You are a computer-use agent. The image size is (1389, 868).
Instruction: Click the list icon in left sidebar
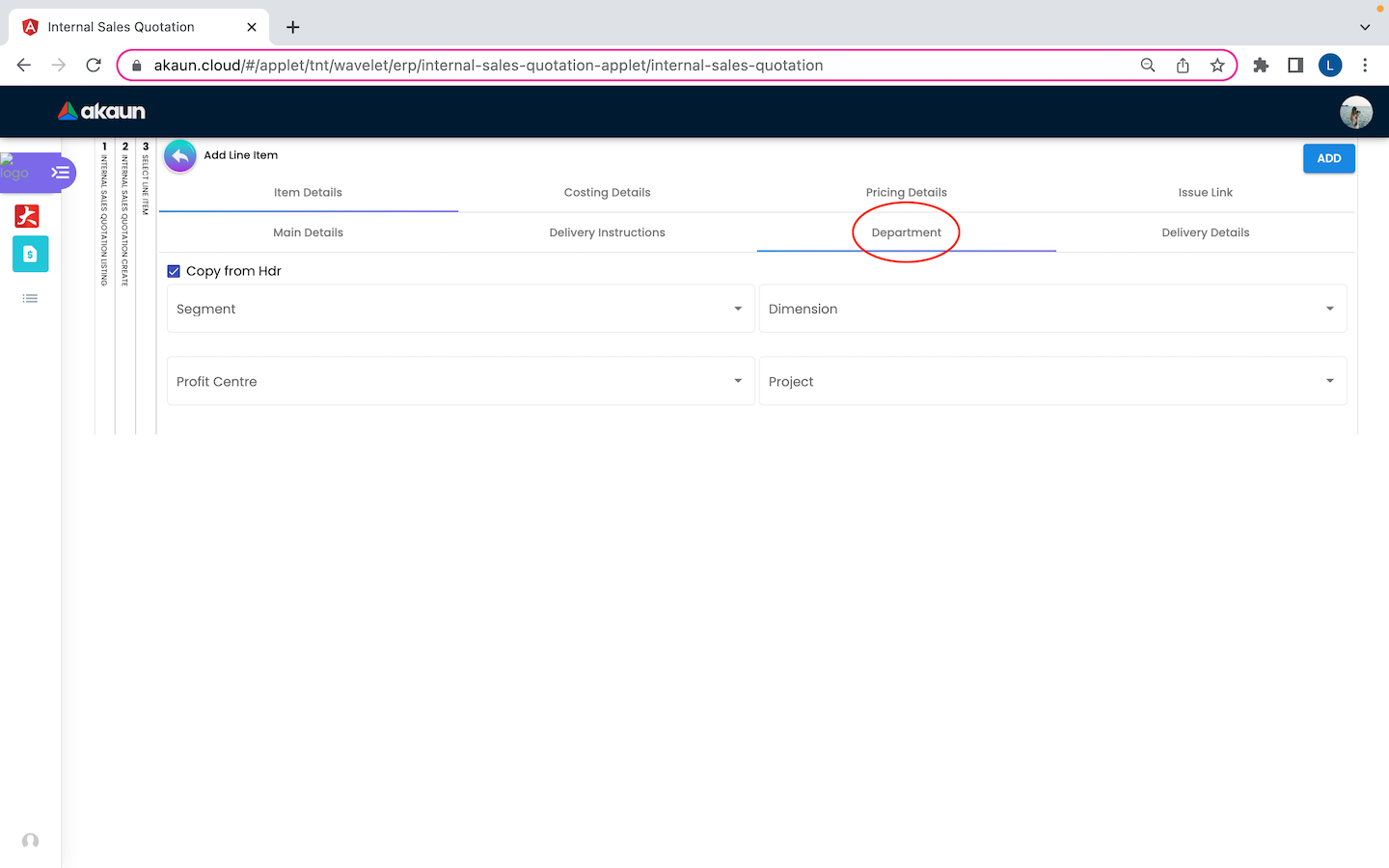(30, 299)
